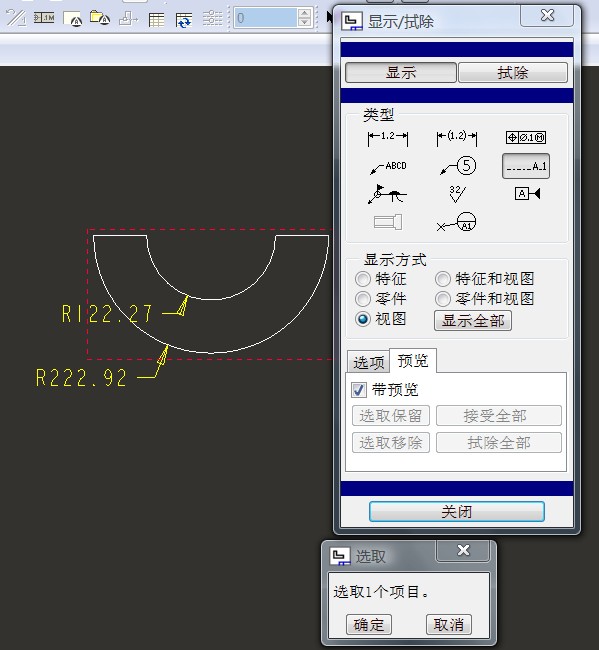Select the R222.92 dimension text
This screenshot has height=650, width=599.
(x=81, y=378)
